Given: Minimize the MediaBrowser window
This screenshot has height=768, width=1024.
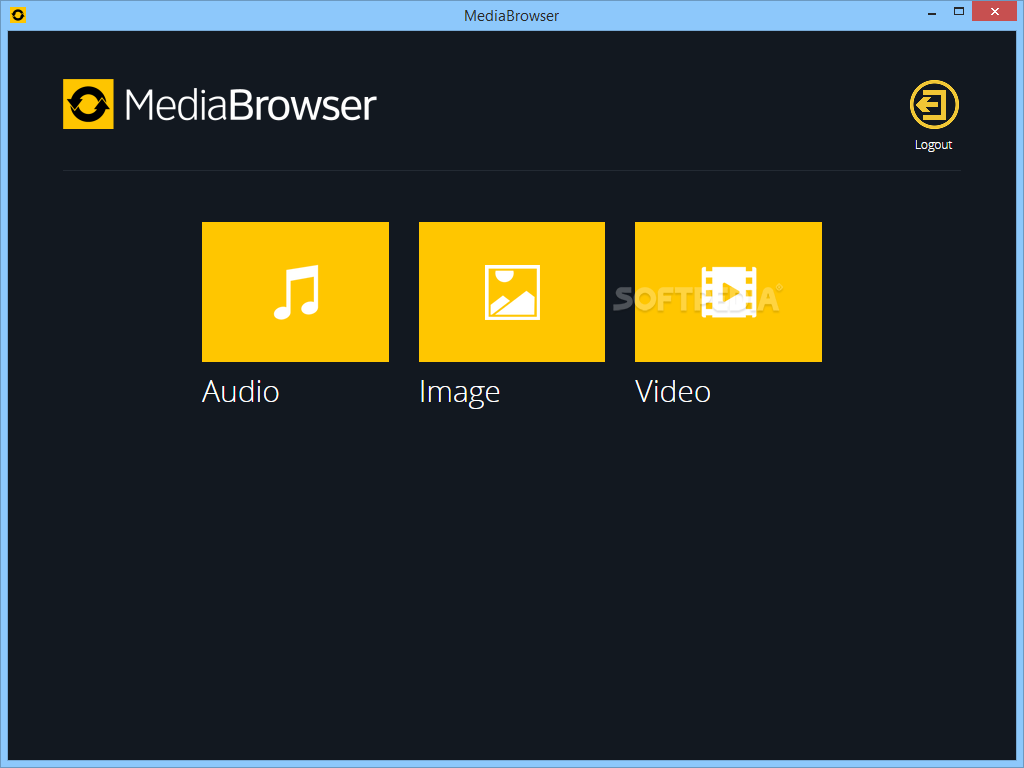Looking at the screenshot, I should click(932, 12).
